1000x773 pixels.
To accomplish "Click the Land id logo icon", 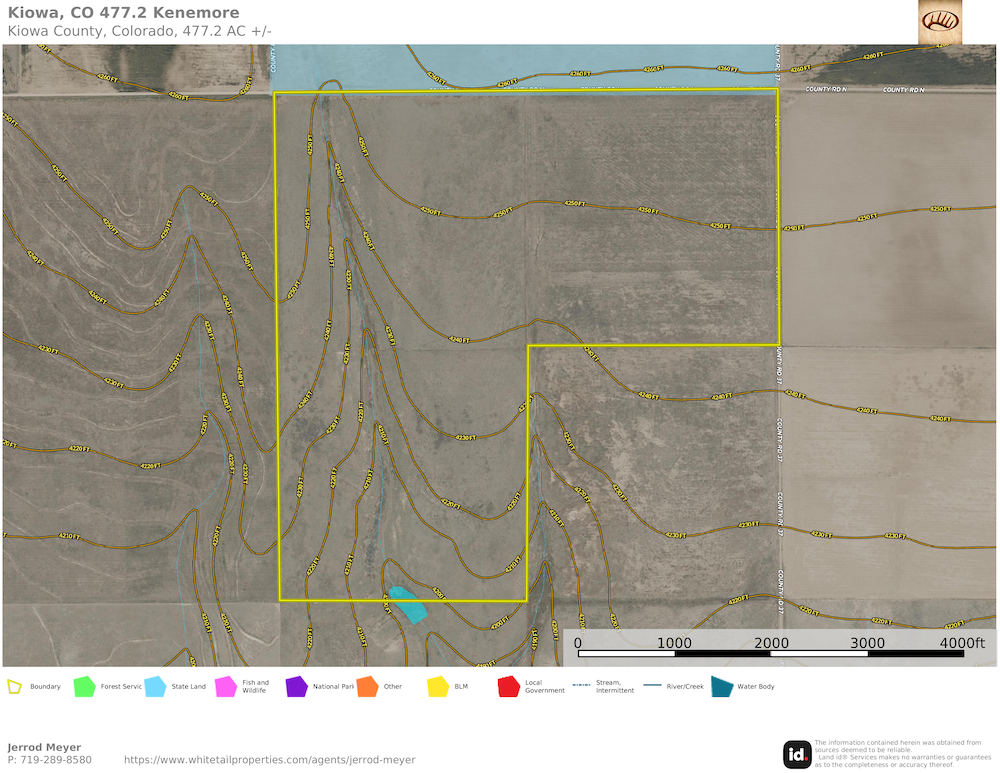I will point(797,754).
